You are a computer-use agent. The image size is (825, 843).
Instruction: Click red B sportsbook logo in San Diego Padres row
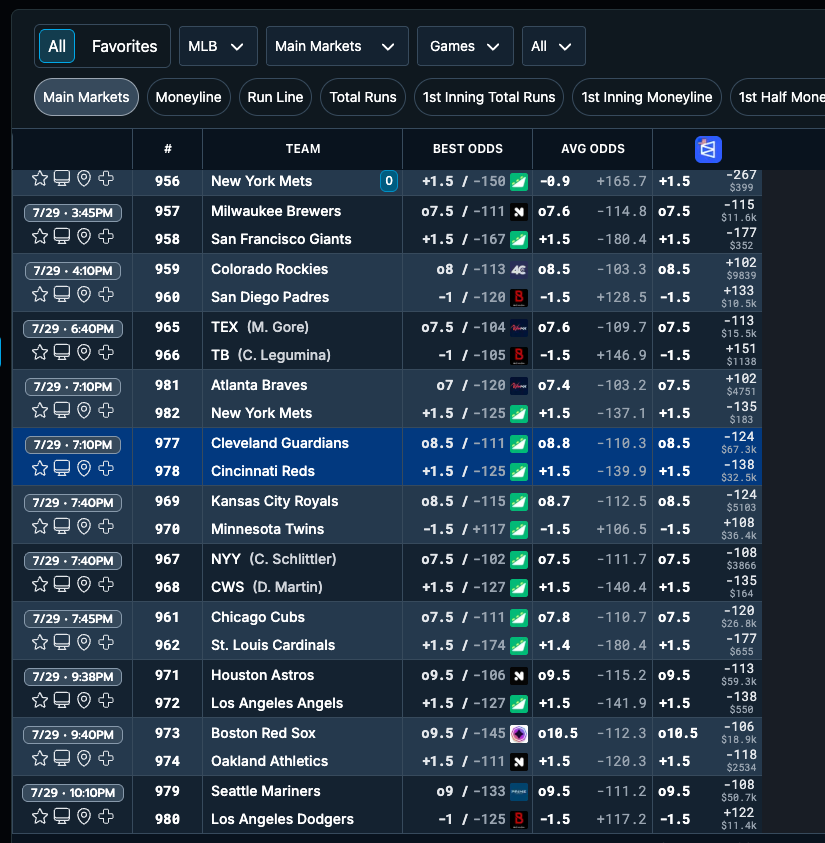(x=519, y=298)
